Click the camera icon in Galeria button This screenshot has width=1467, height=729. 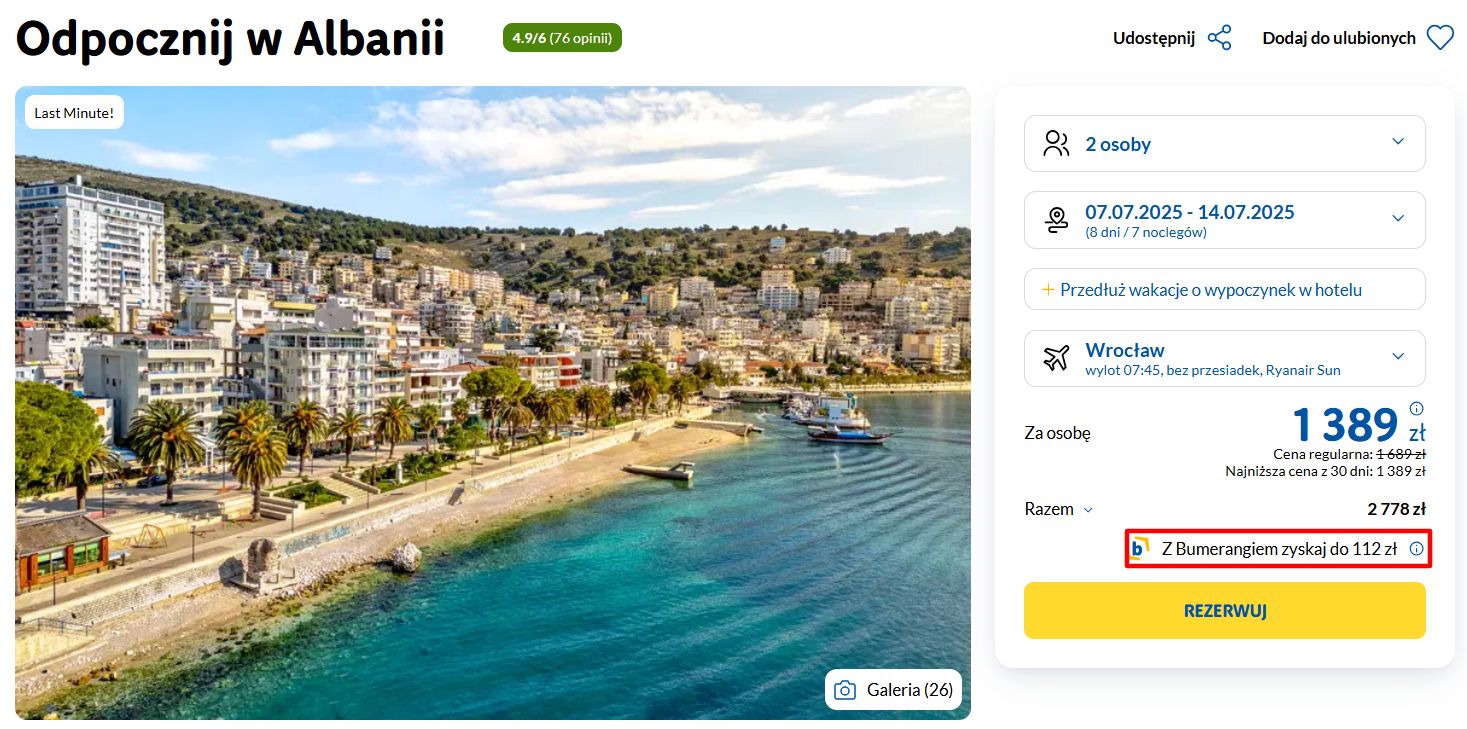(x=845, y=690)
